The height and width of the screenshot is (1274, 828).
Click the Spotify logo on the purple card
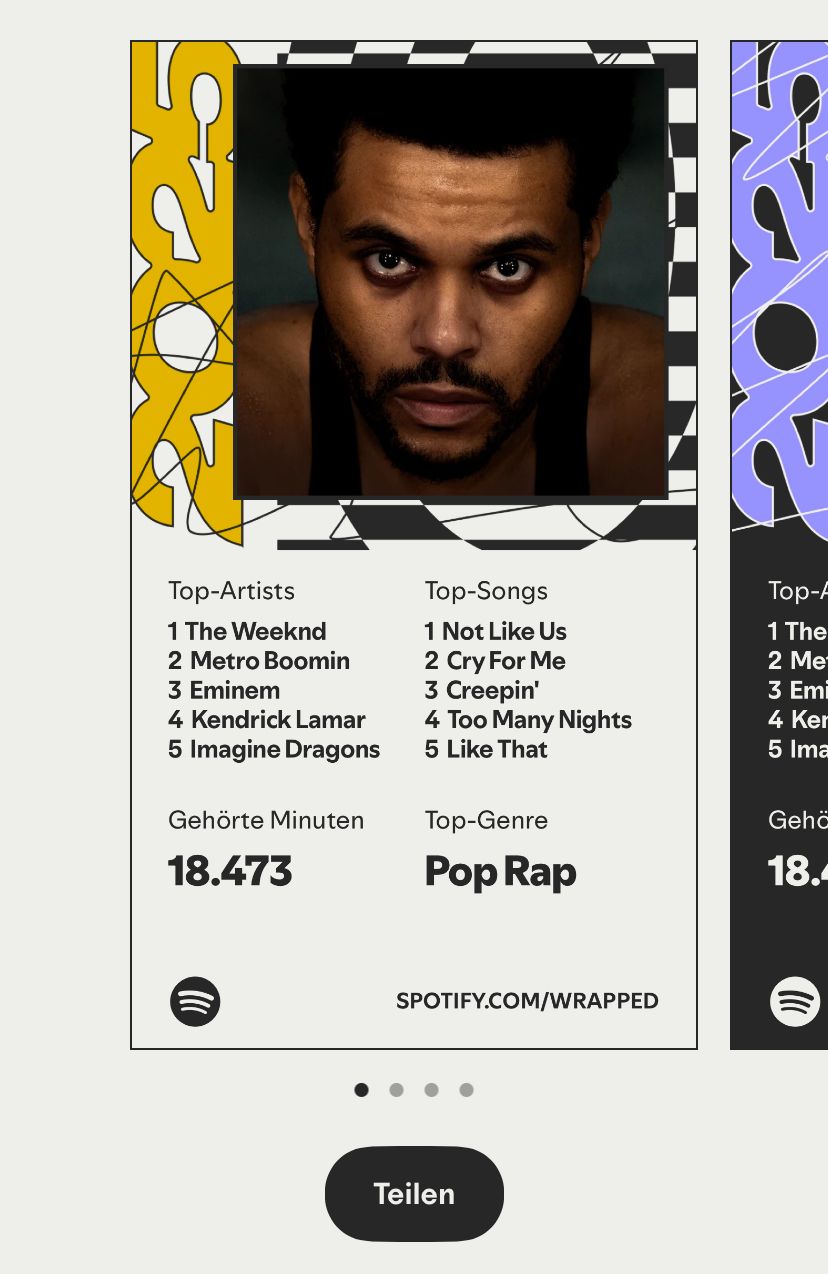pos(794,1001)
